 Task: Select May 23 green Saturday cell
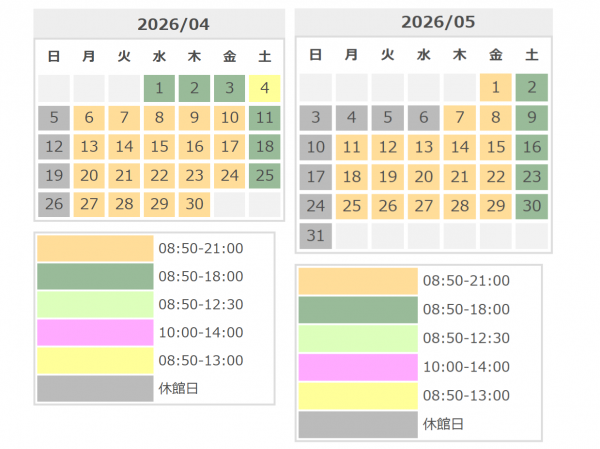pos(532,177)
